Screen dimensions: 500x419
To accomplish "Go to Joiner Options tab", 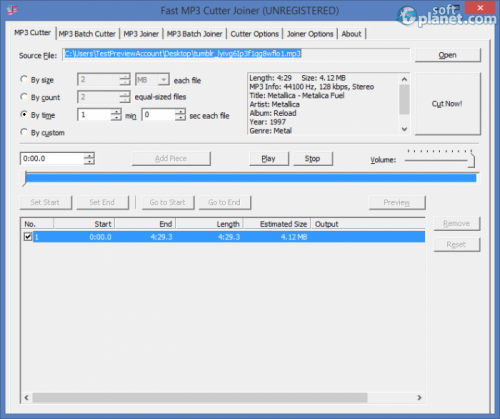I will coord(310,34).
